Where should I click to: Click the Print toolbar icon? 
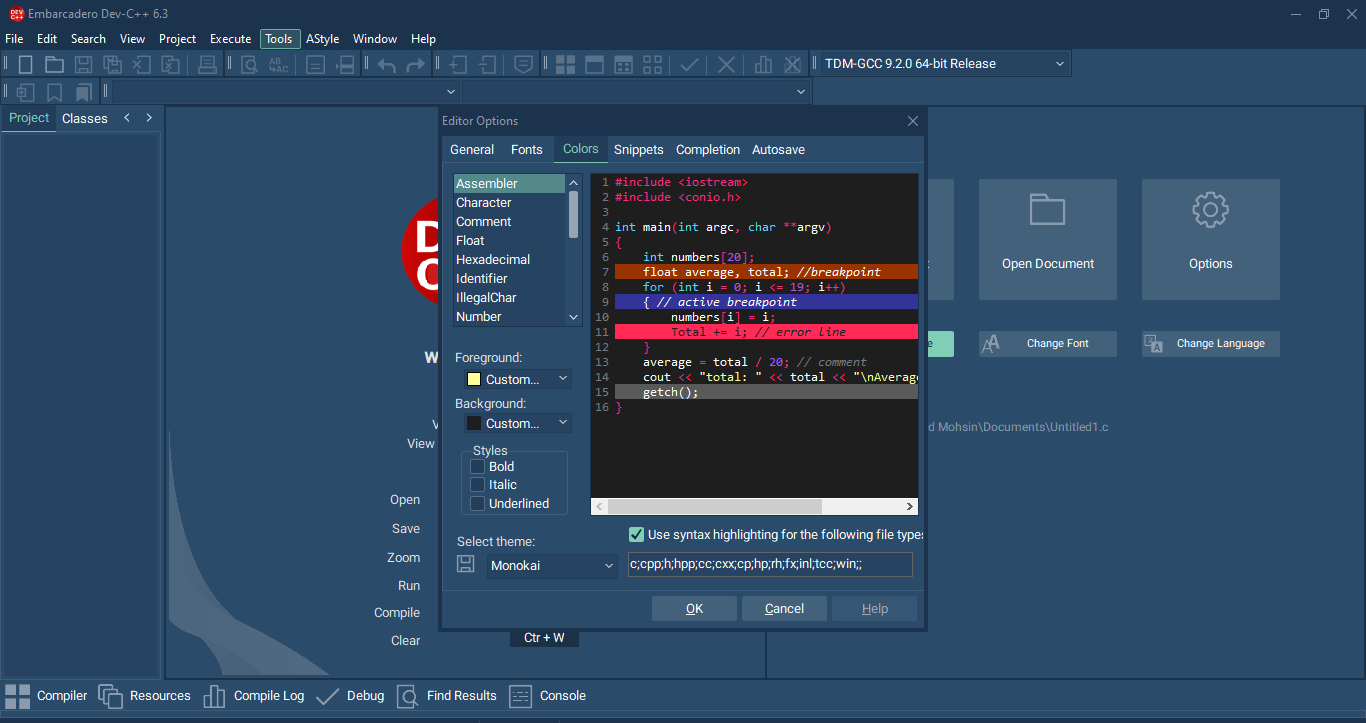[207, 64]
